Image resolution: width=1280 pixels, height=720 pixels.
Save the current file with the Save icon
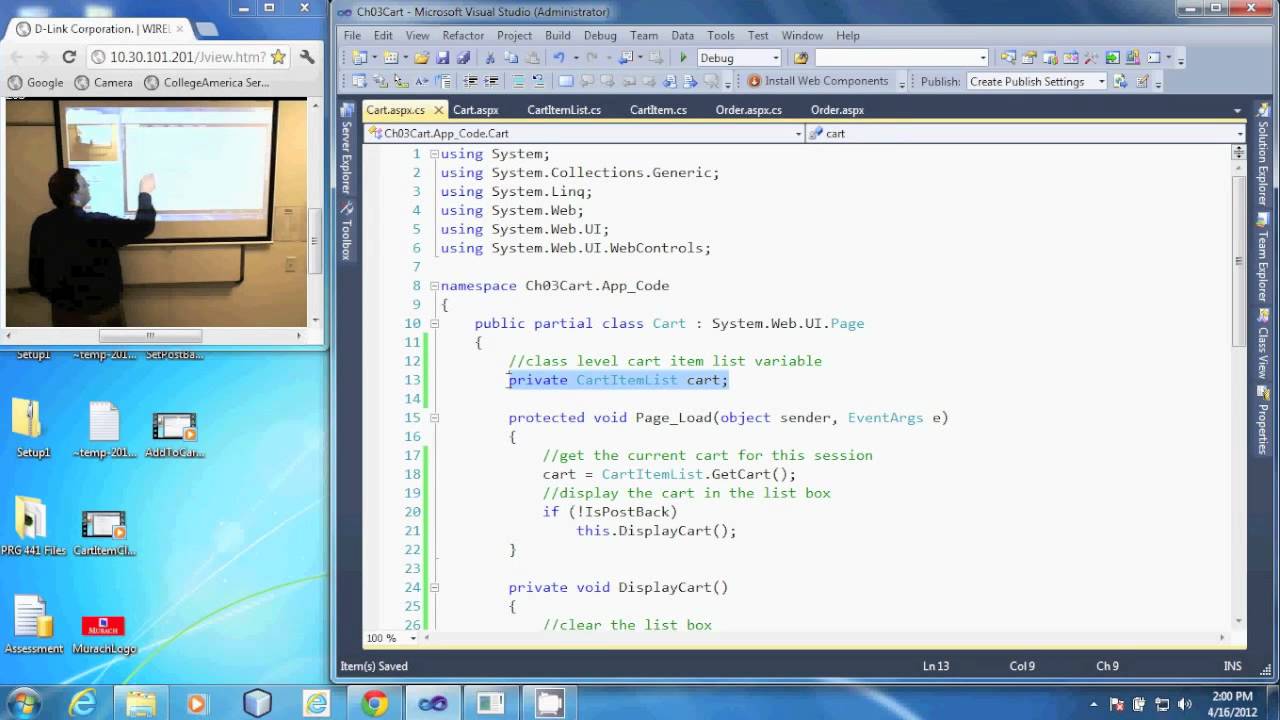[x=443, y=58]
